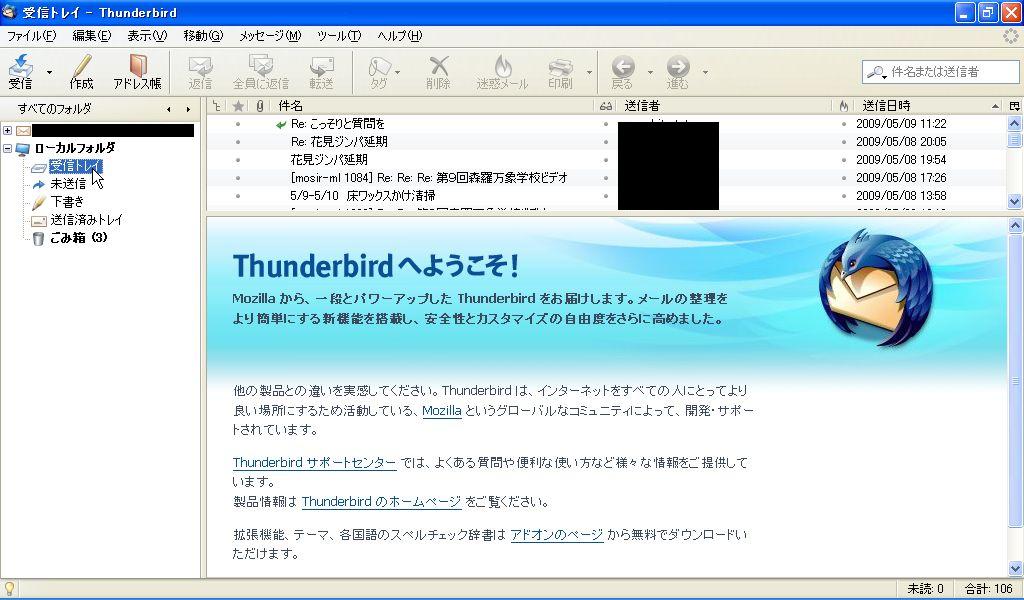Open the アドオンのページ link
The height and width of the screenshot is (600, 1024).
[x=556, y=535]
